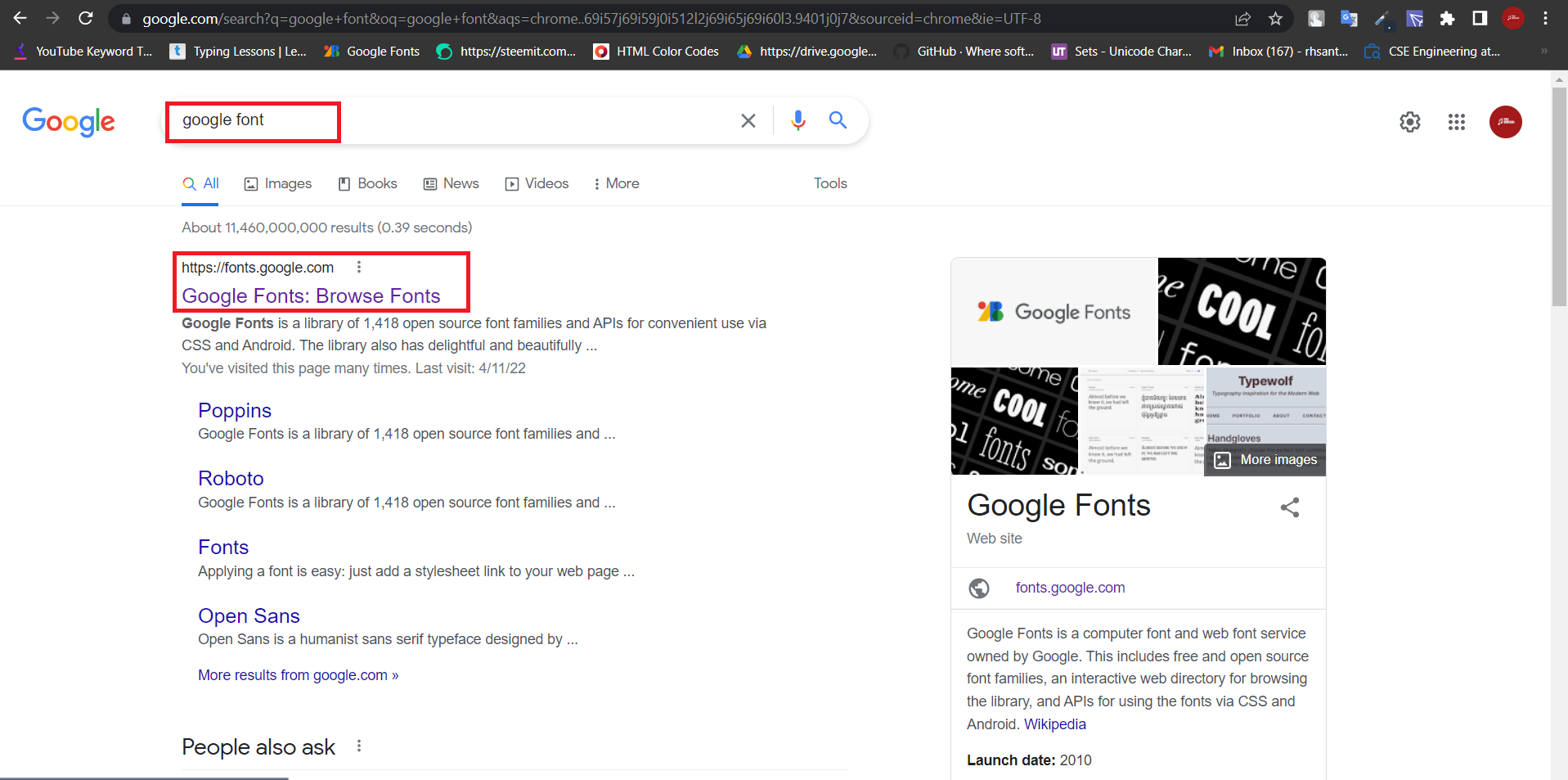The height and width of the screenshot is (780, 1568).
Task: Switch to the Videos tab
Action: (537, 184)
